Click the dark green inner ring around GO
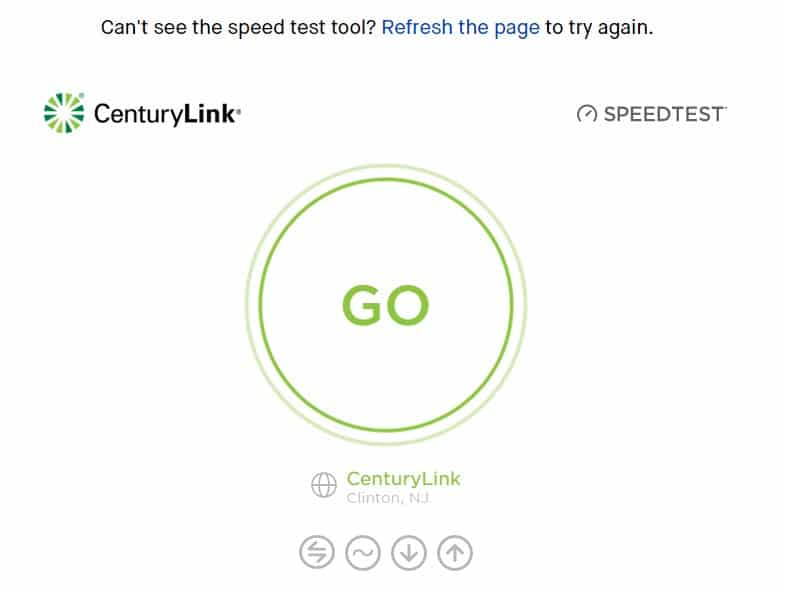Image resolution: width=785 pixels, height=590 pixels. 385,180
